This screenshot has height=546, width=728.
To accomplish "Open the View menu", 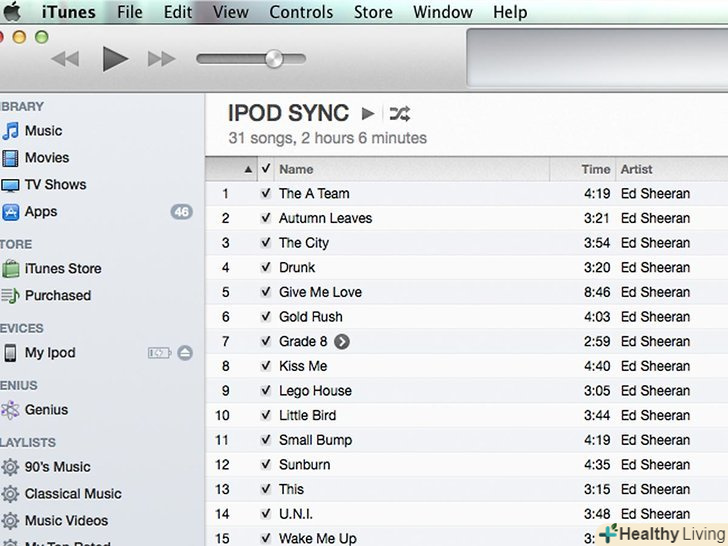I will (x=230, y=12).
